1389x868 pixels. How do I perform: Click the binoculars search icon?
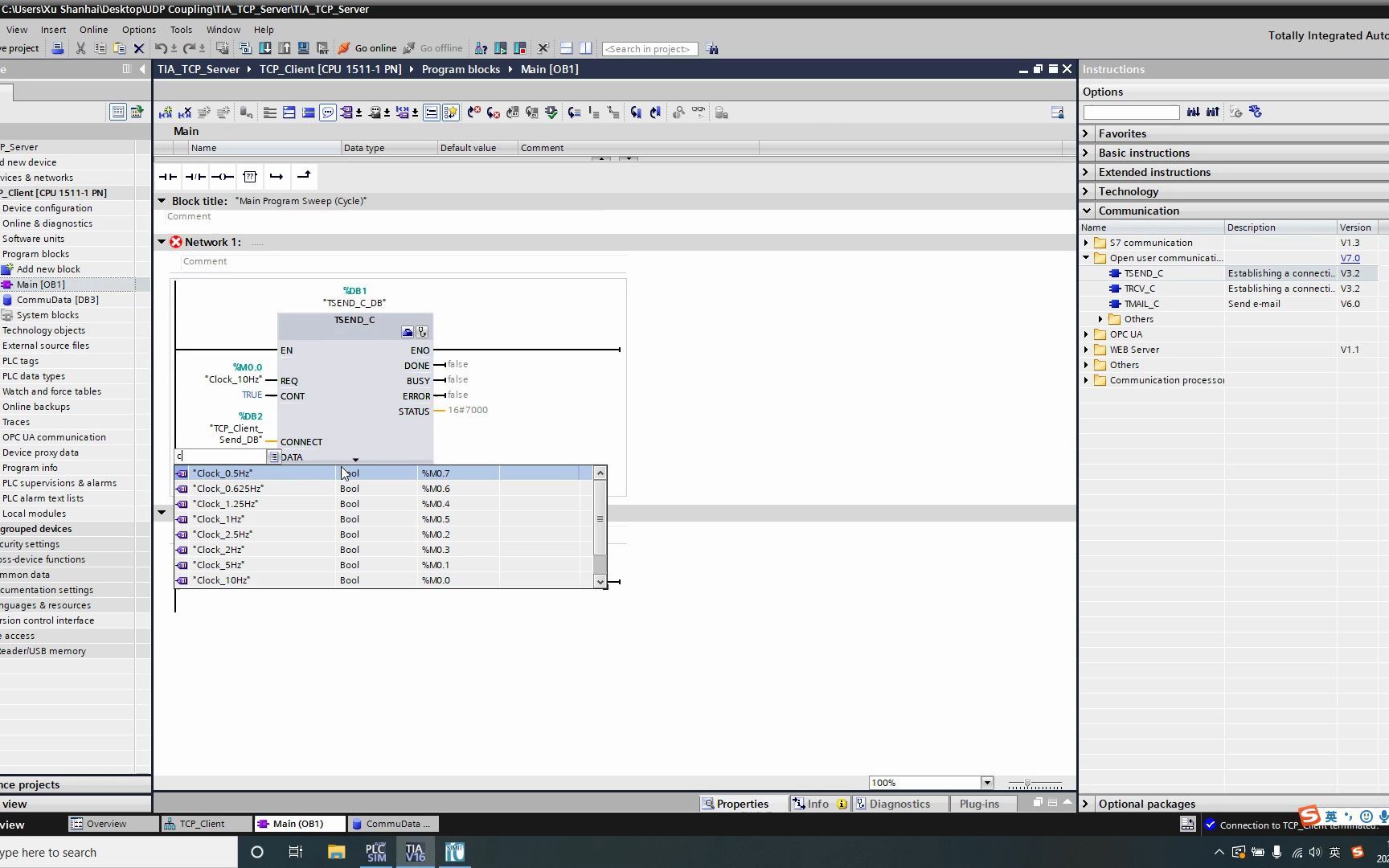(x=712, y=48)
